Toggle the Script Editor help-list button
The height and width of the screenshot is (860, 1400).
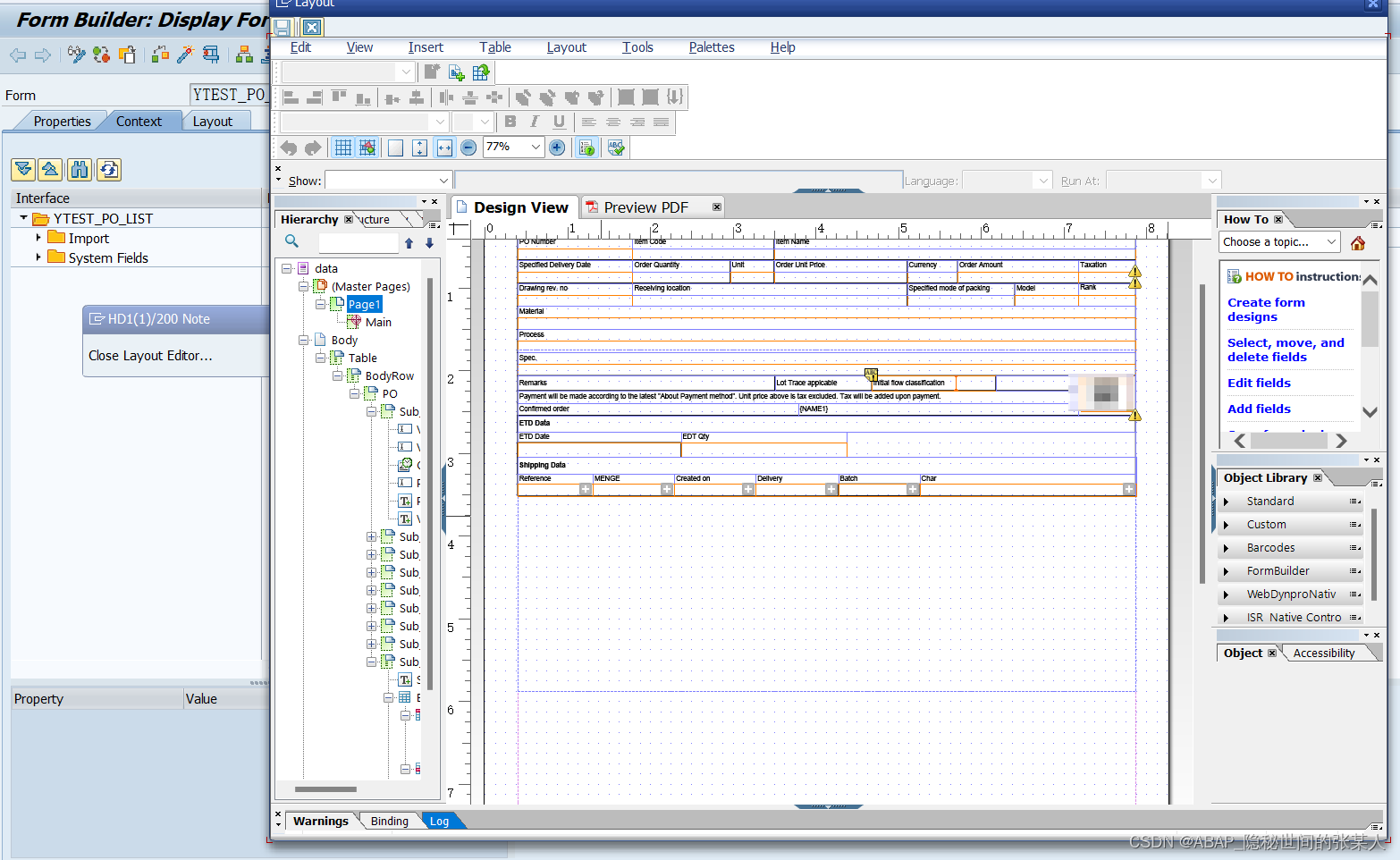click(586, 148)
